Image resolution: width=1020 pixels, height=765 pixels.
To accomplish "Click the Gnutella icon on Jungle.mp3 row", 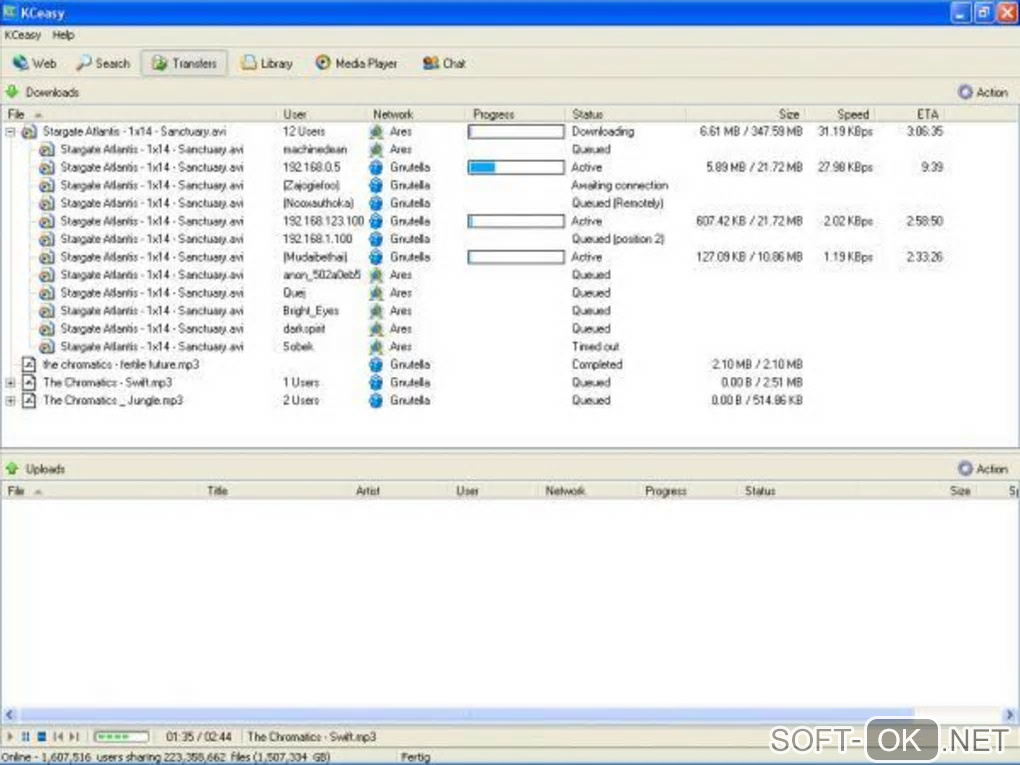I will coord(376,401).
